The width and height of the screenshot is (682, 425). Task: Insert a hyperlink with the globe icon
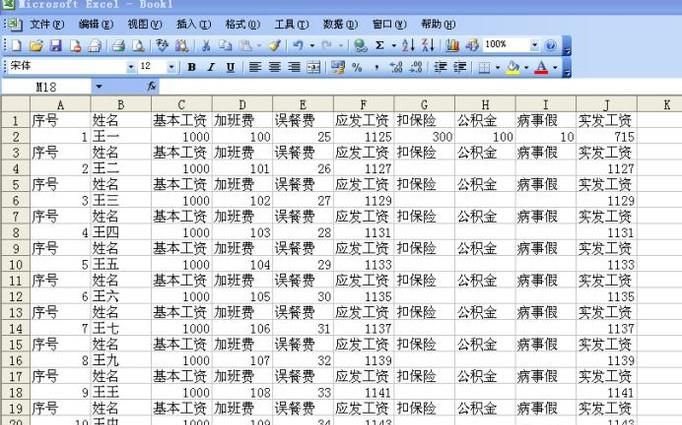pos(360,45)
